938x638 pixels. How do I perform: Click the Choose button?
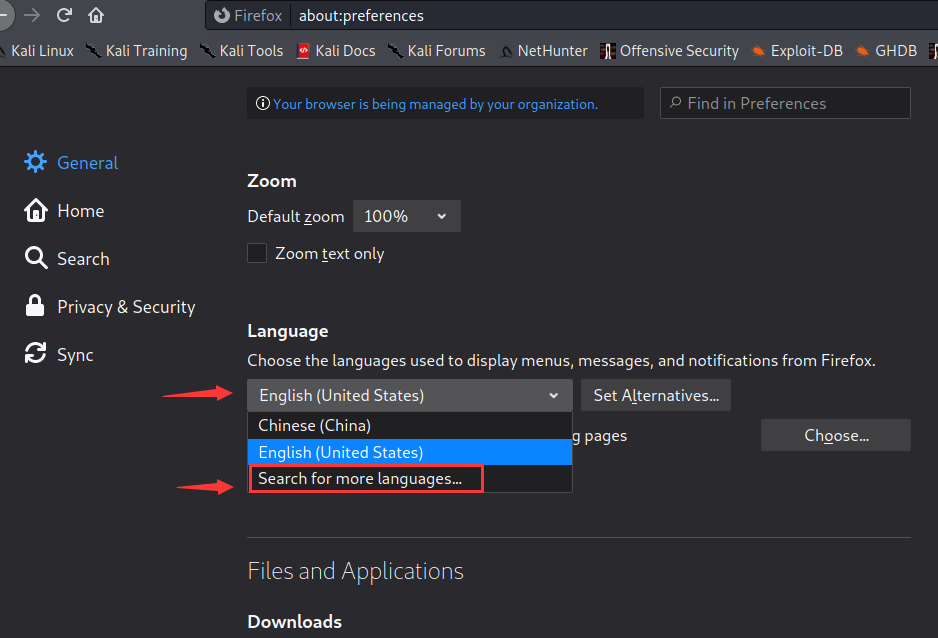click(835, 435)
